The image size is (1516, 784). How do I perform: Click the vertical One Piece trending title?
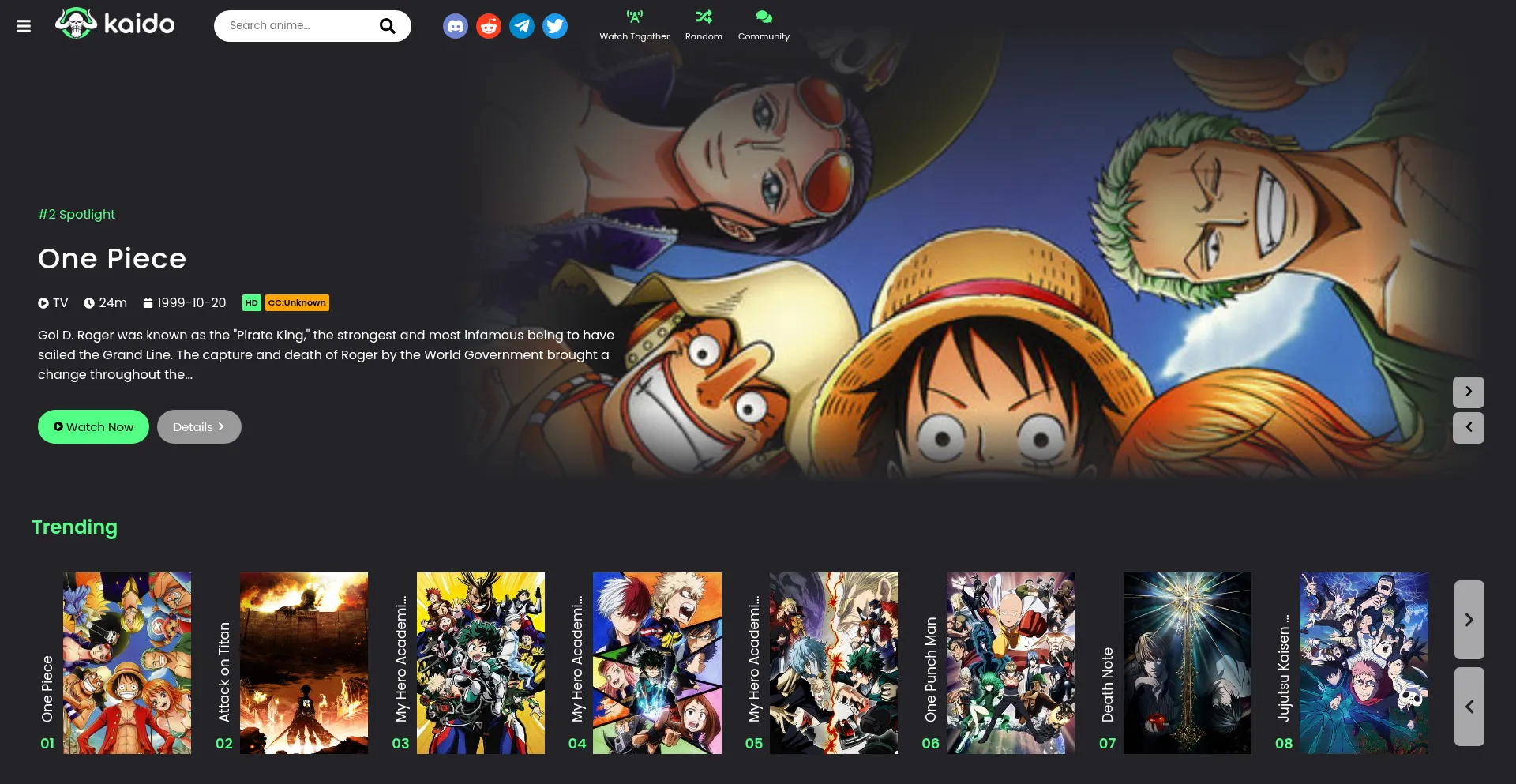point(47,688)
